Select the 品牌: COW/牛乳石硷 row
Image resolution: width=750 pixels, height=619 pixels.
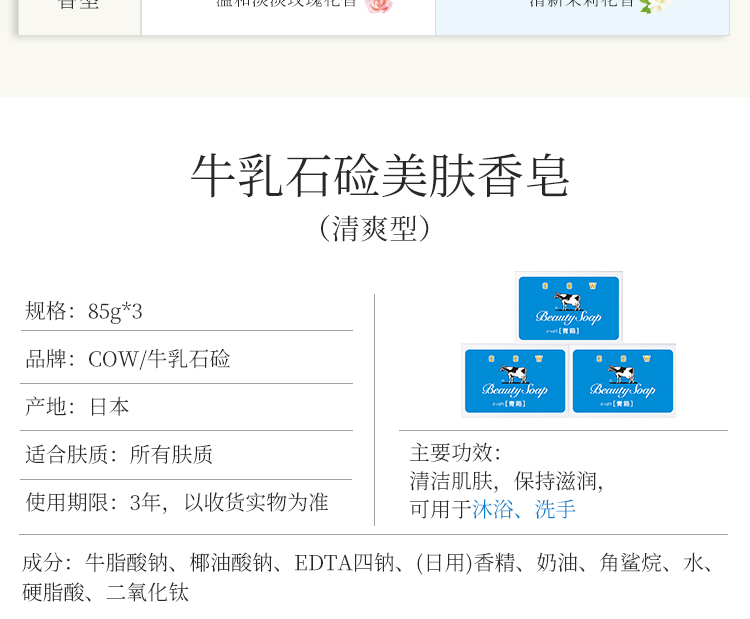coord(186,359)
